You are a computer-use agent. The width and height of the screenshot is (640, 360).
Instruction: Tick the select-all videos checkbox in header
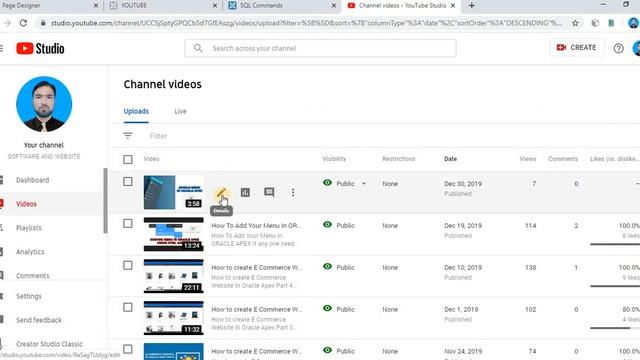coord(128,159)
